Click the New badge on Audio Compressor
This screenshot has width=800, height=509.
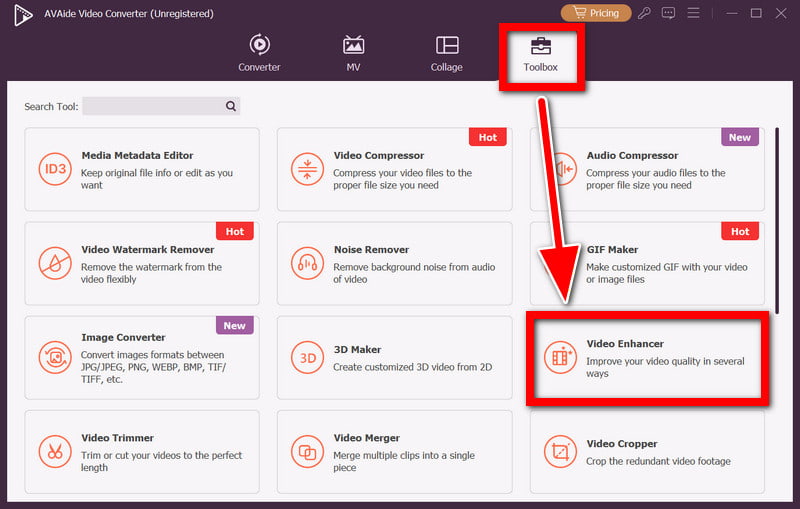[x=740, y=137]
